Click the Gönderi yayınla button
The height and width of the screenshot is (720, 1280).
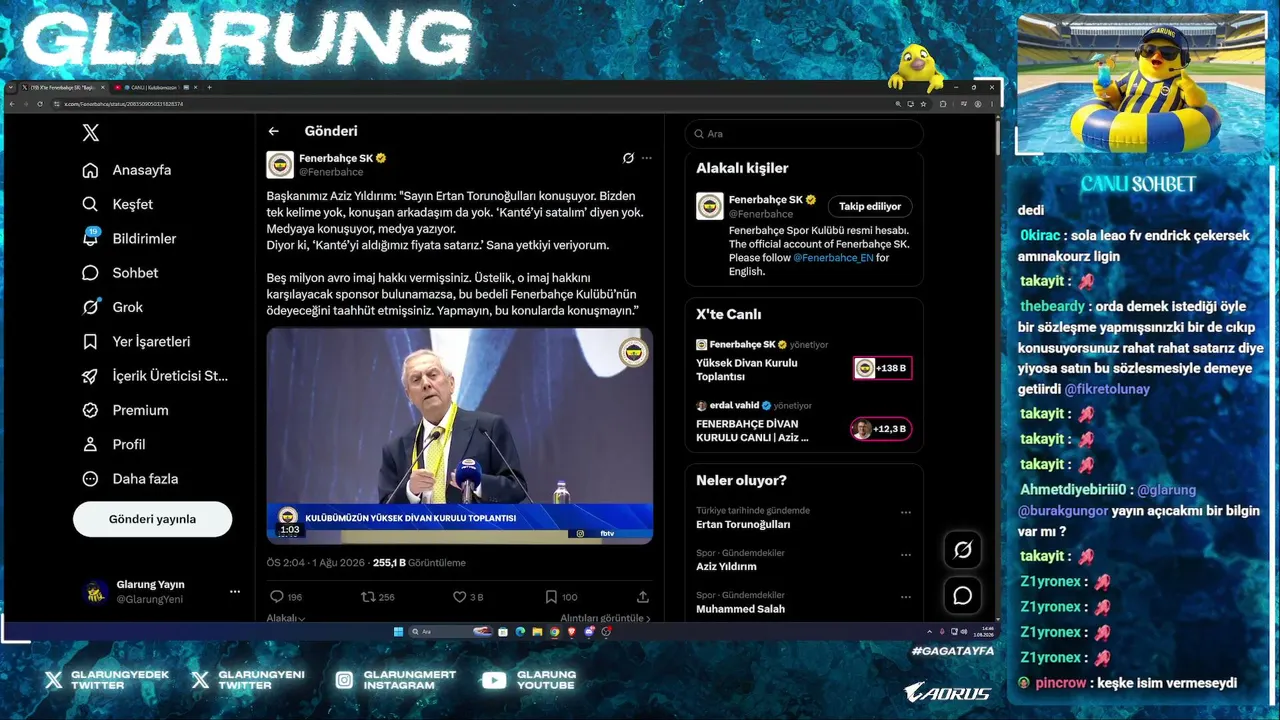pos(152,519)
